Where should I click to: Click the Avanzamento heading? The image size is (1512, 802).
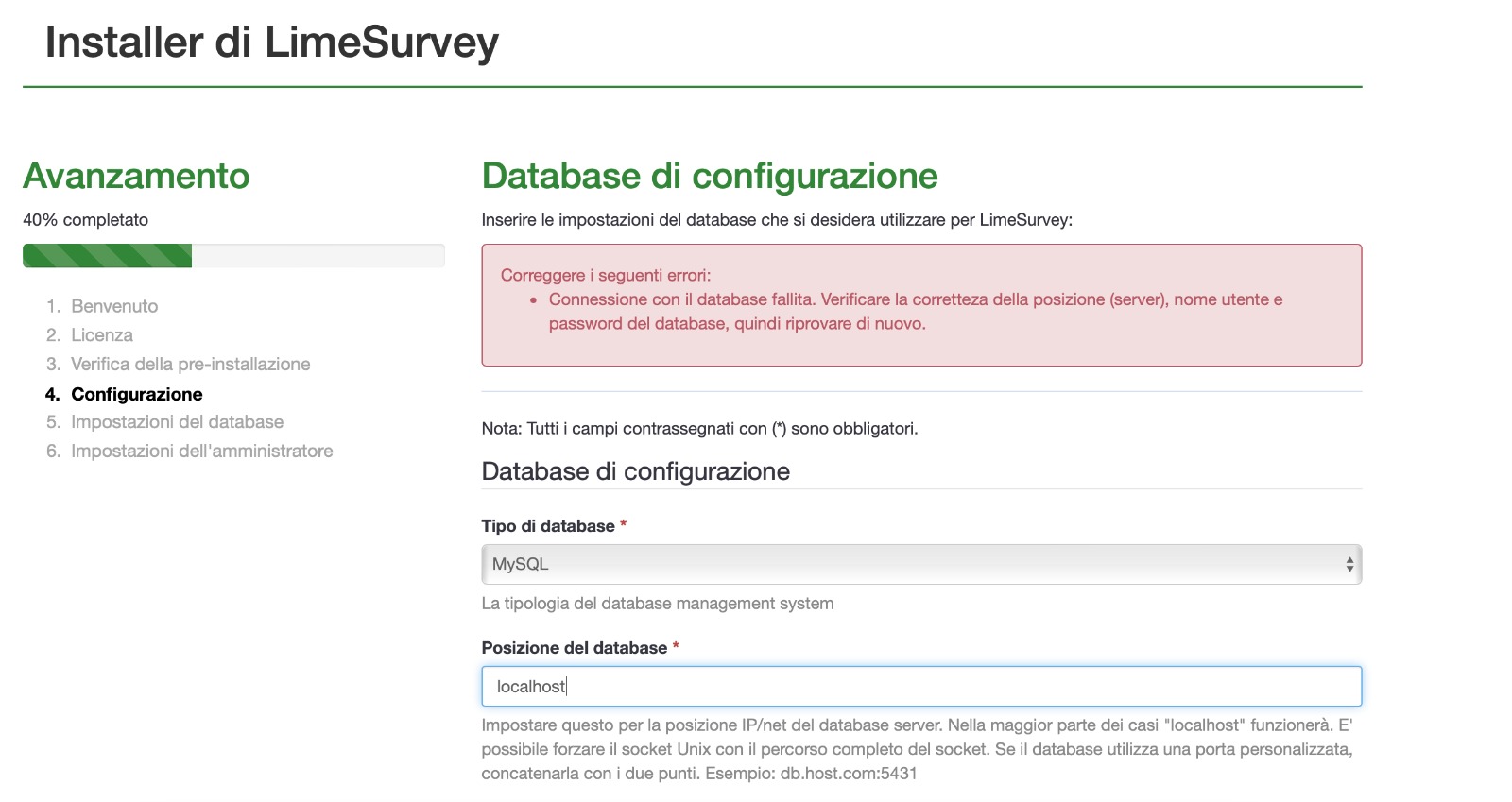click(136, 177)
